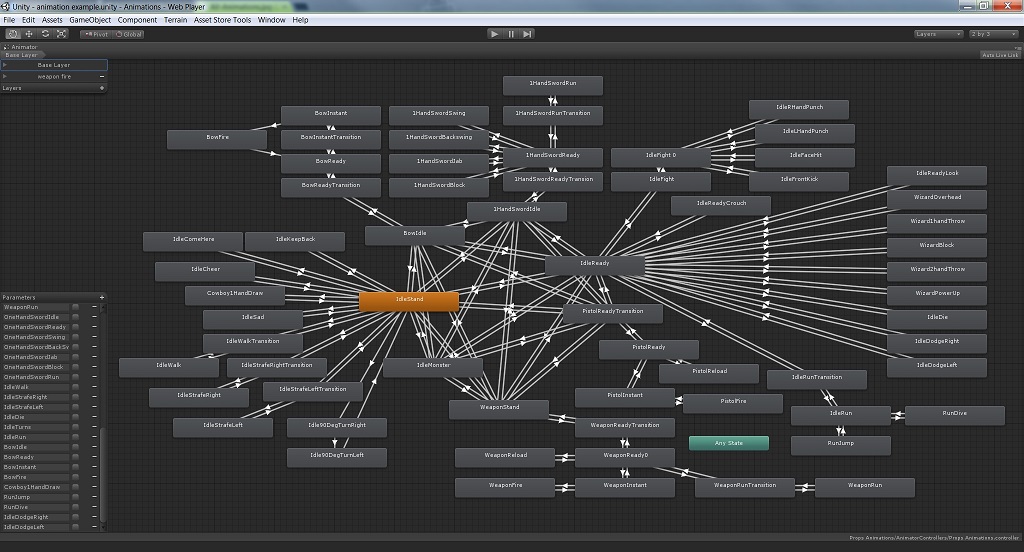Select the Scale transform tool
Image resolution: width=1024 pixels, height=552 pixels.
(x=61, y=34)
